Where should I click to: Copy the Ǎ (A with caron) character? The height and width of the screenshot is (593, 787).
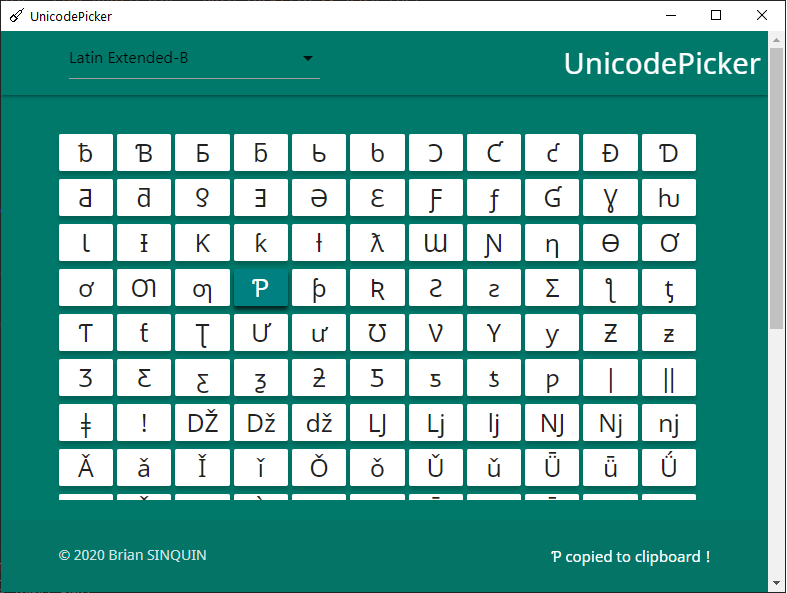(x=86, y=467)
